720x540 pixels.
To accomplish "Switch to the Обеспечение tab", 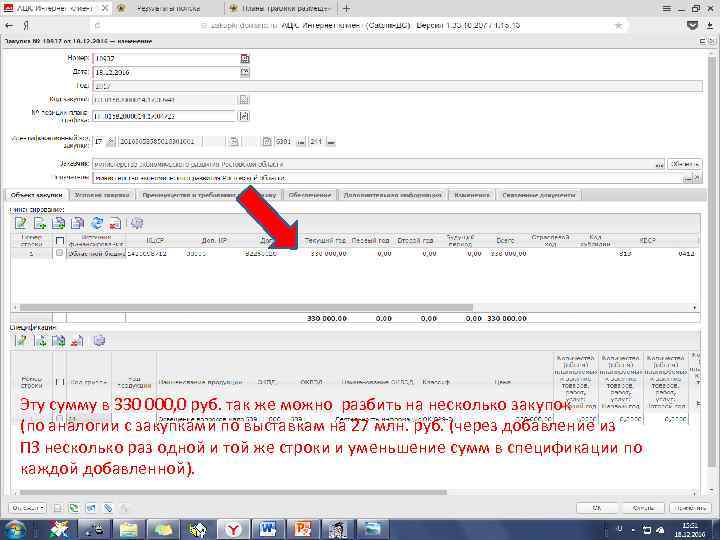I will click(310, 195).
